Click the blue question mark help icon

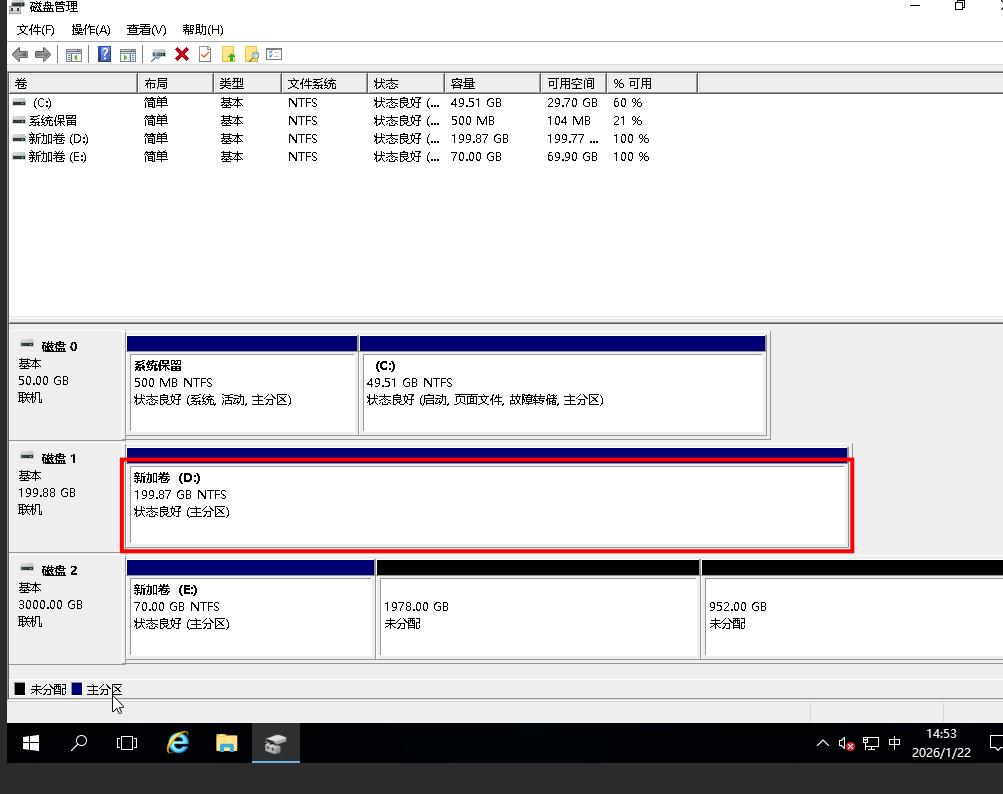tap(104, 54)
